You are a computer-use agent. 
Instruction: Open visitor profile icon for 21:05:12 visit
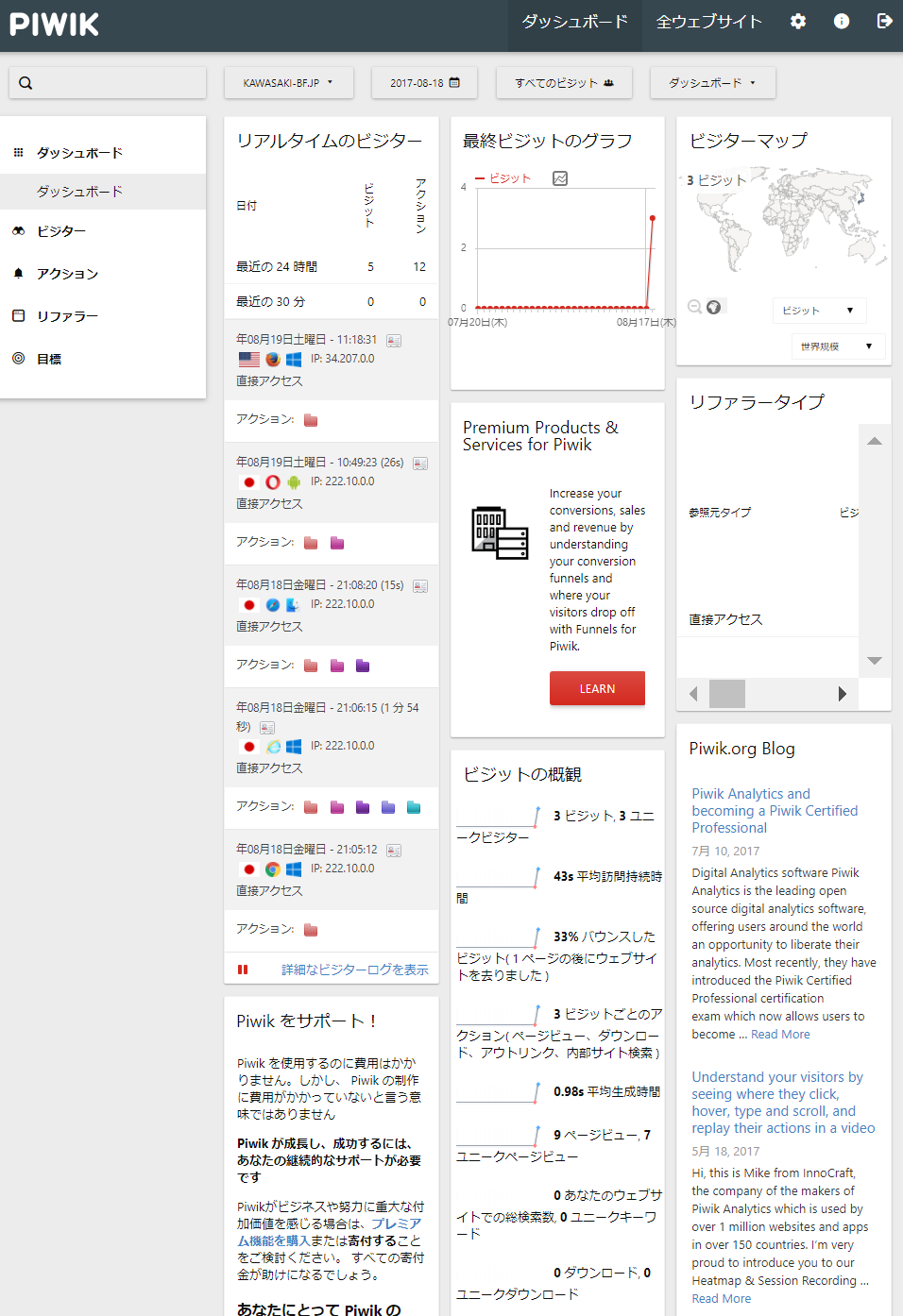coord(394,851)
